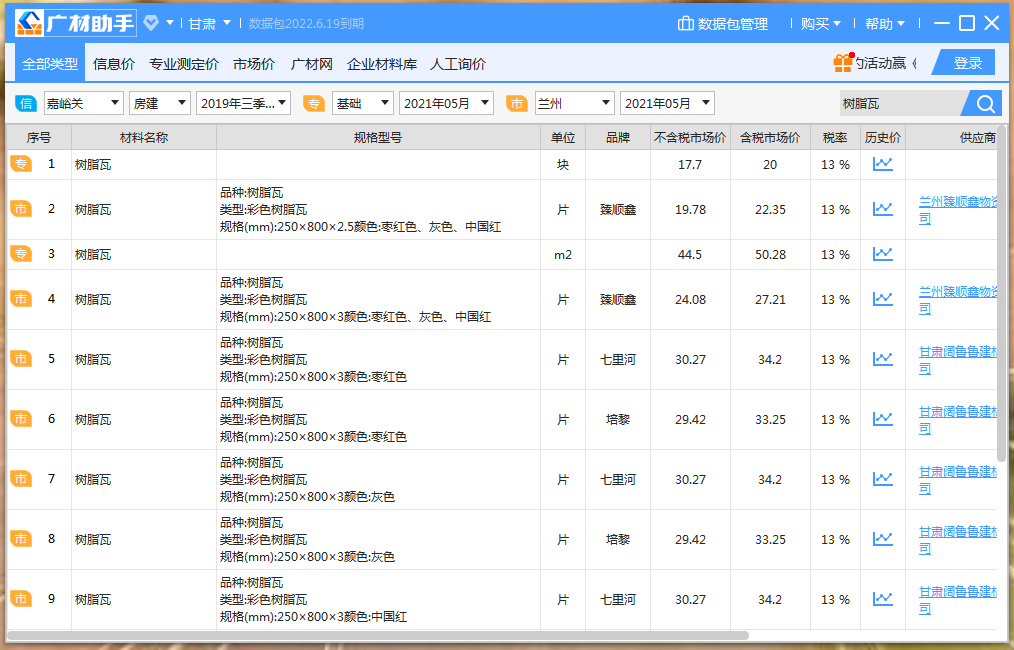Image resolution: width=1014 pixels, height=650 pixels.
Task: Open the 基础 type dropdown
Action: point(363,103)
